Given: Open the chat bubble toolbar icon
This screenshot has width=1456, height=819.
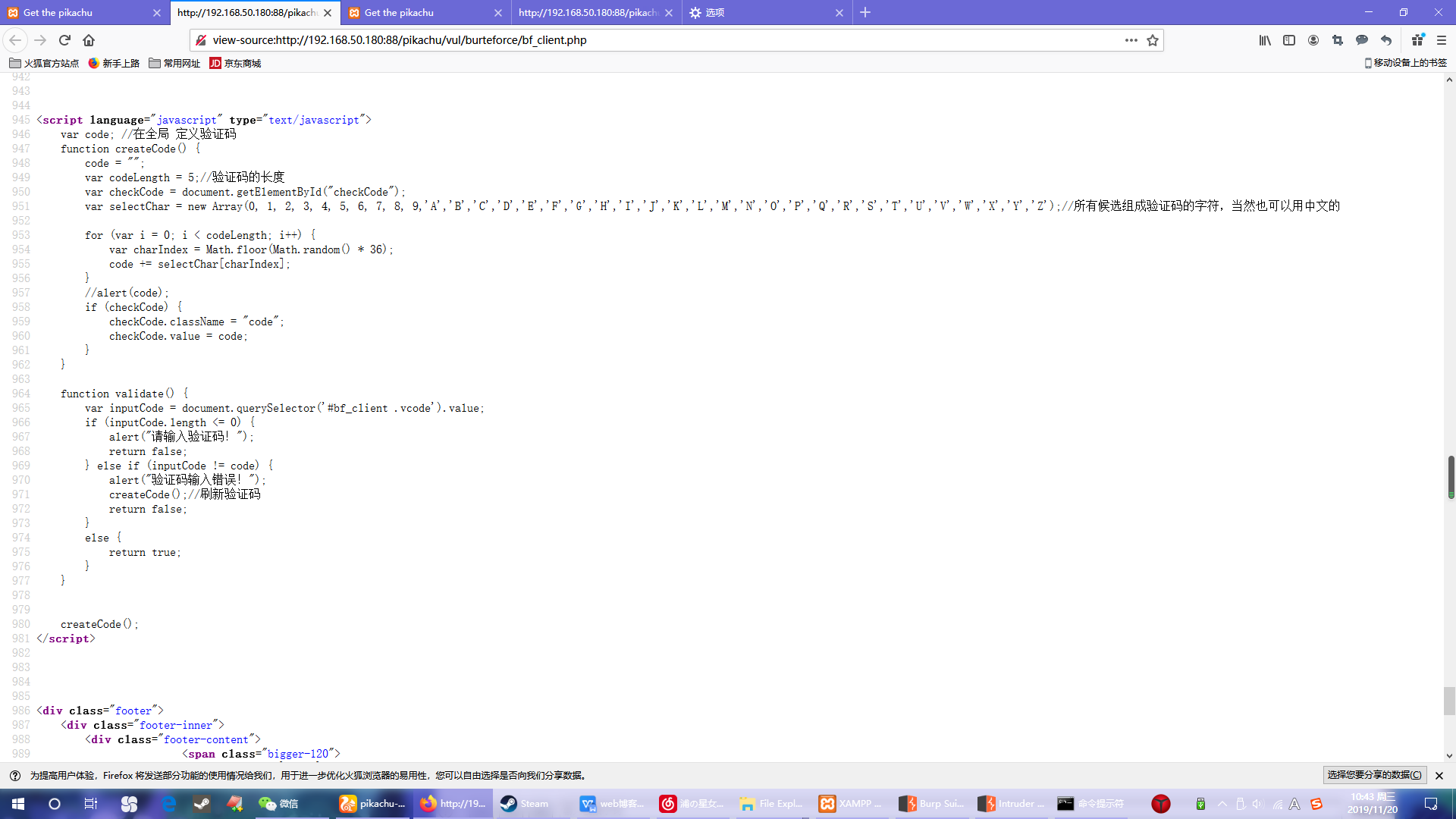Looking at the screenshot, I should tap(1362, 40).
